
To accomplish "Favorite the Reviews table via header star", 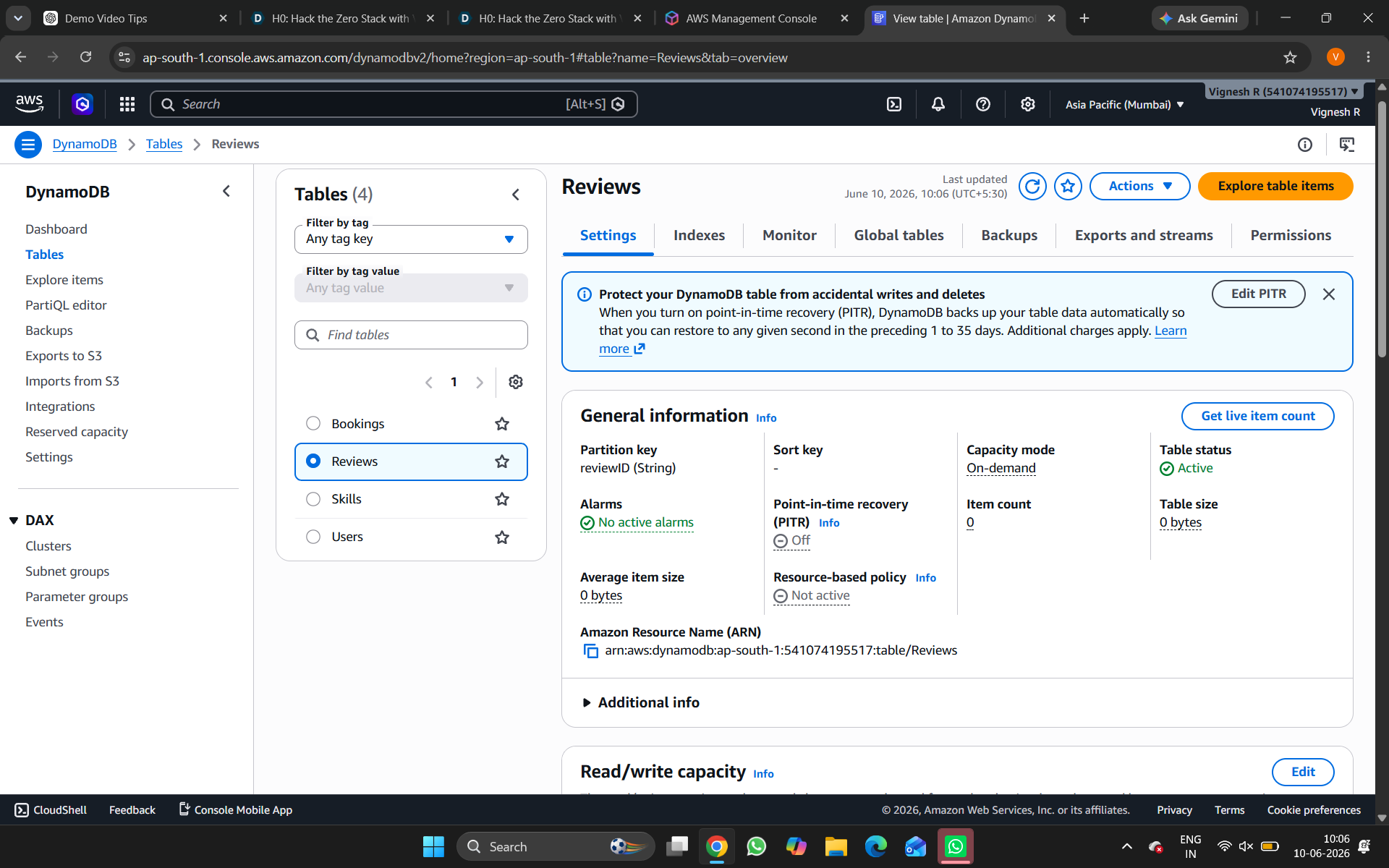I will coord(1068,187).
